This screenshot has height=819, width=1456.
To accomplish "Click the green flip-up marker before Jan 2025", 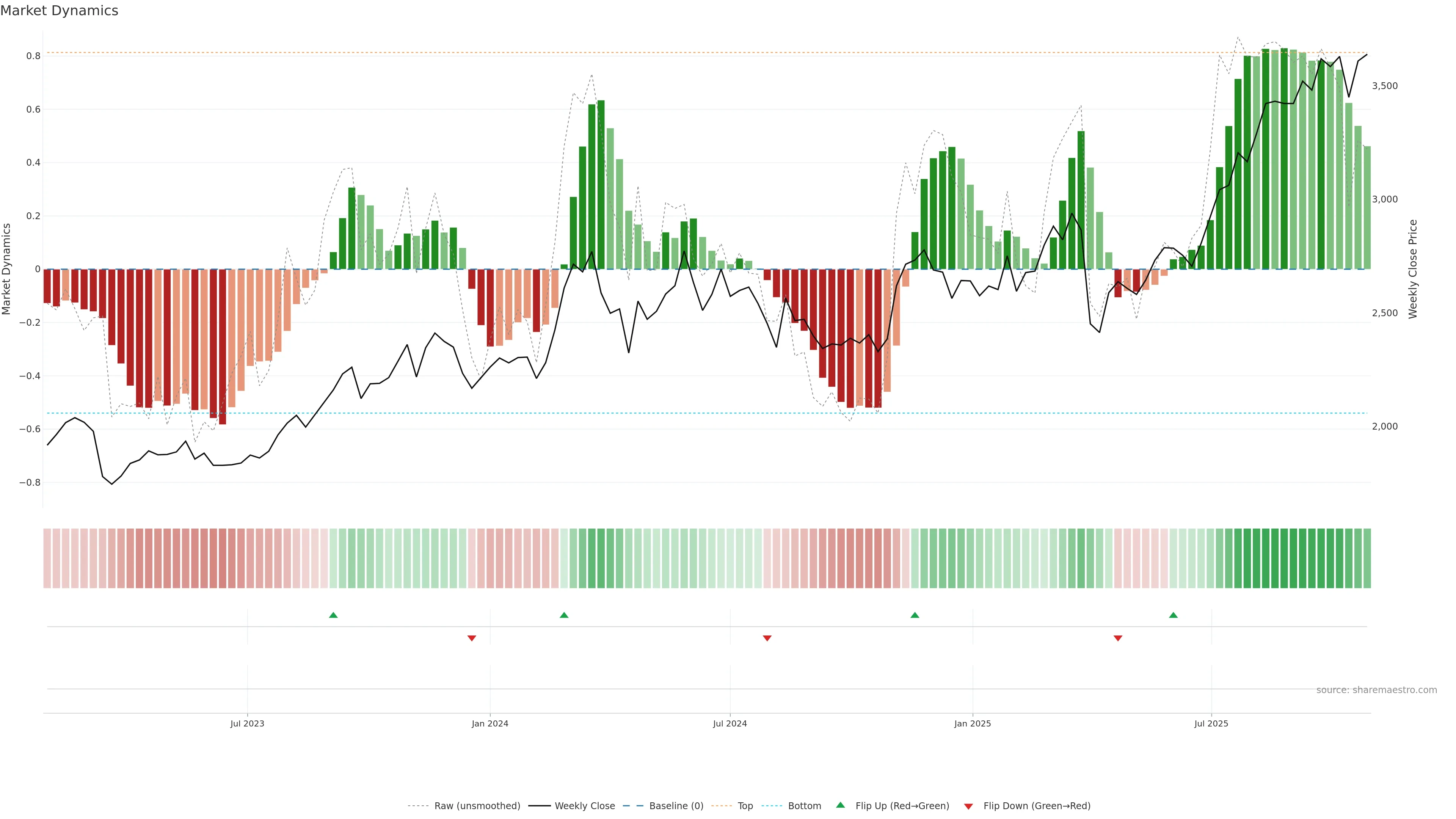I will click(915, 615).
